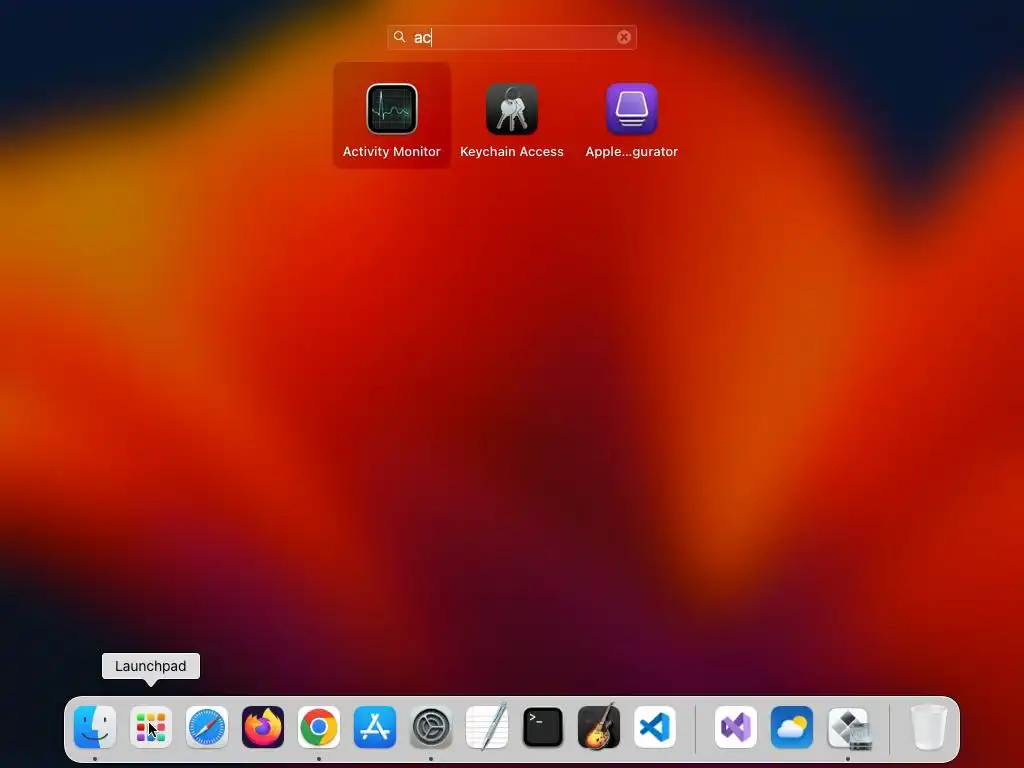This screenshot has height=768, width=1024.
Task: Click into the Launchpad search field
Action: [x=512, y=37]
